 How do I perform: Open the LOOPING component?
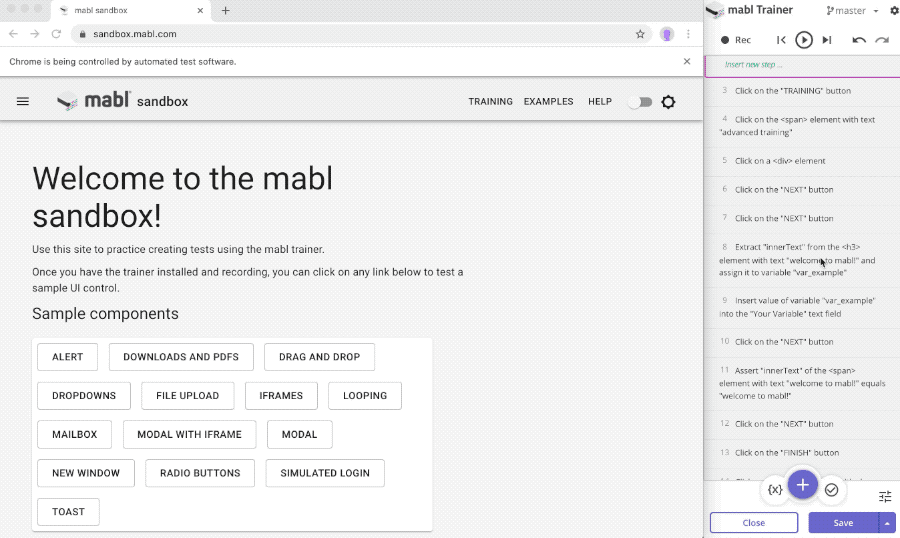point(365,396)
